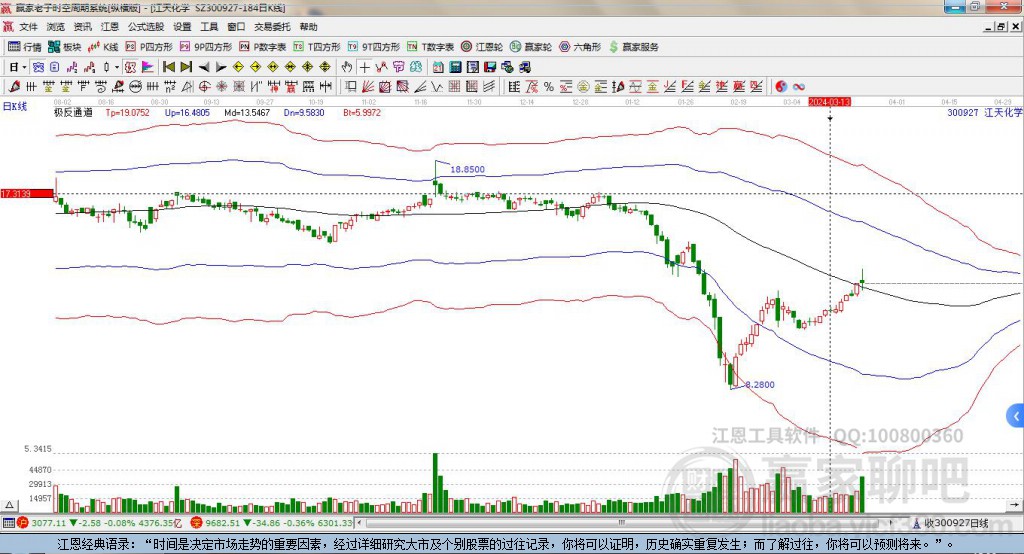Click the networked computers icon
The height and width of the screenshot is (554, 1024).
pos(525,67)
